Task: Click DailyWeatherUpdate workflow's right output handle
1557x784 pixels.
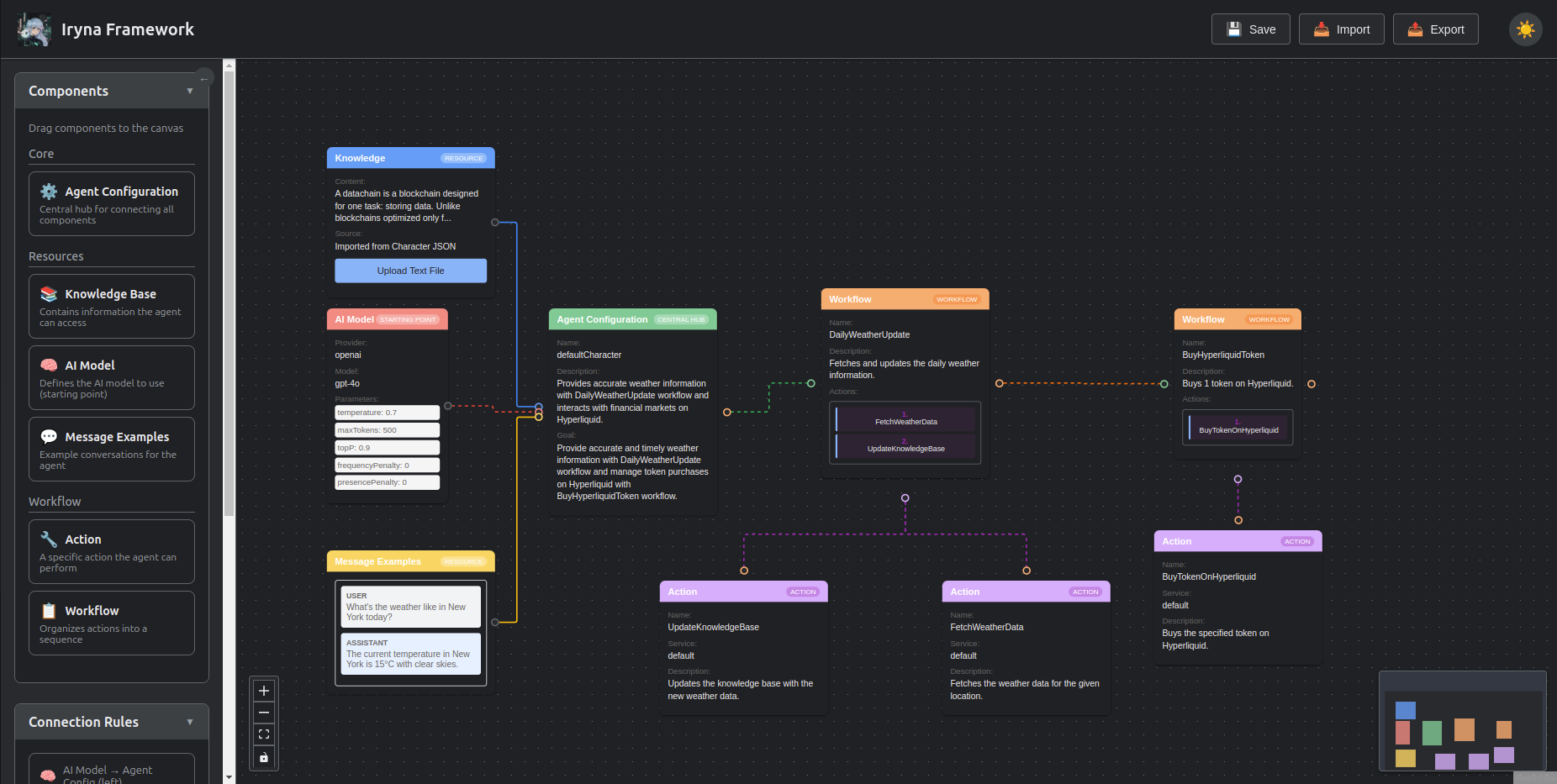Action: pos(1000,383)
